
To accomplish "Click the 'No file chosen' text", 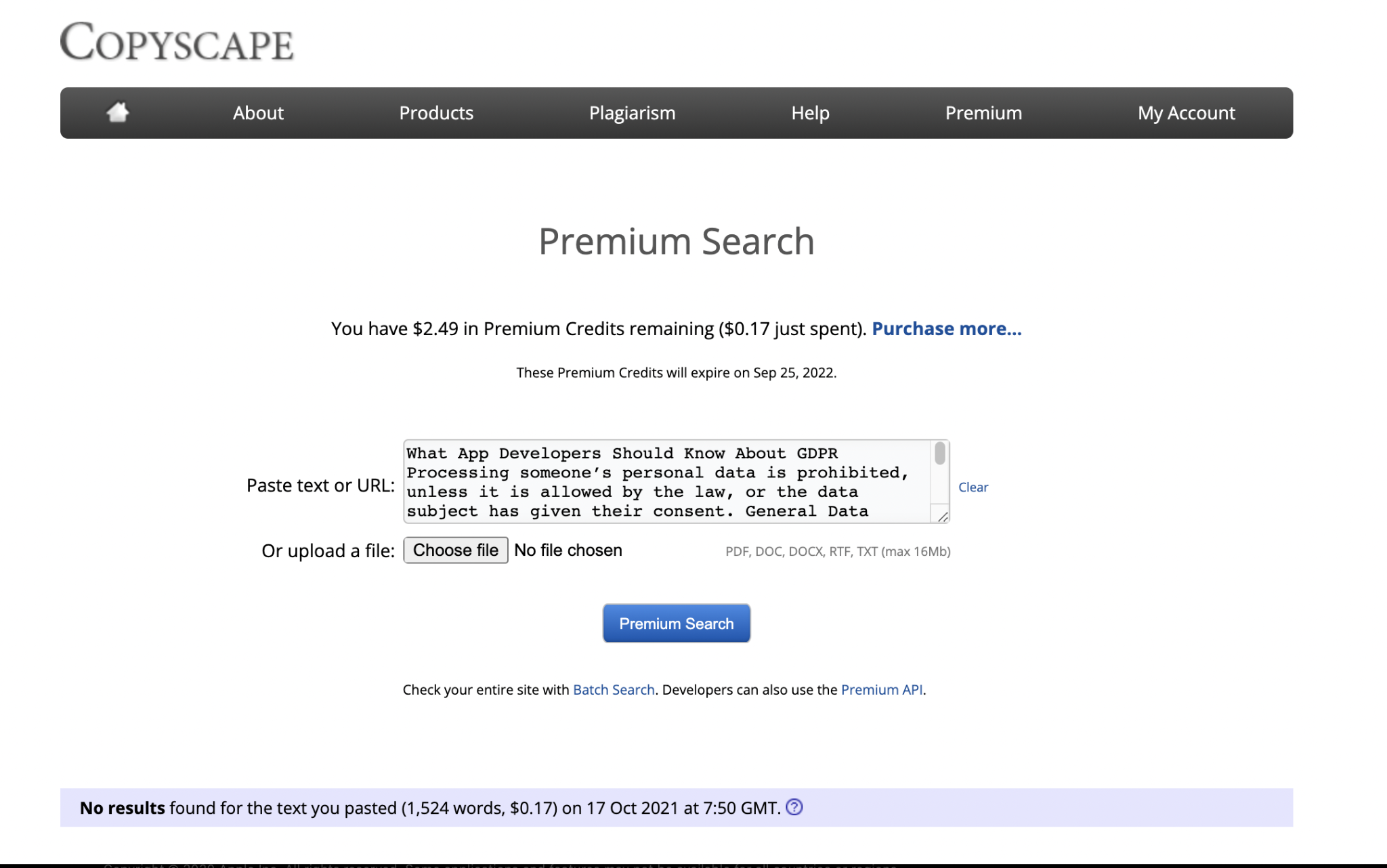I will (568, 550).
